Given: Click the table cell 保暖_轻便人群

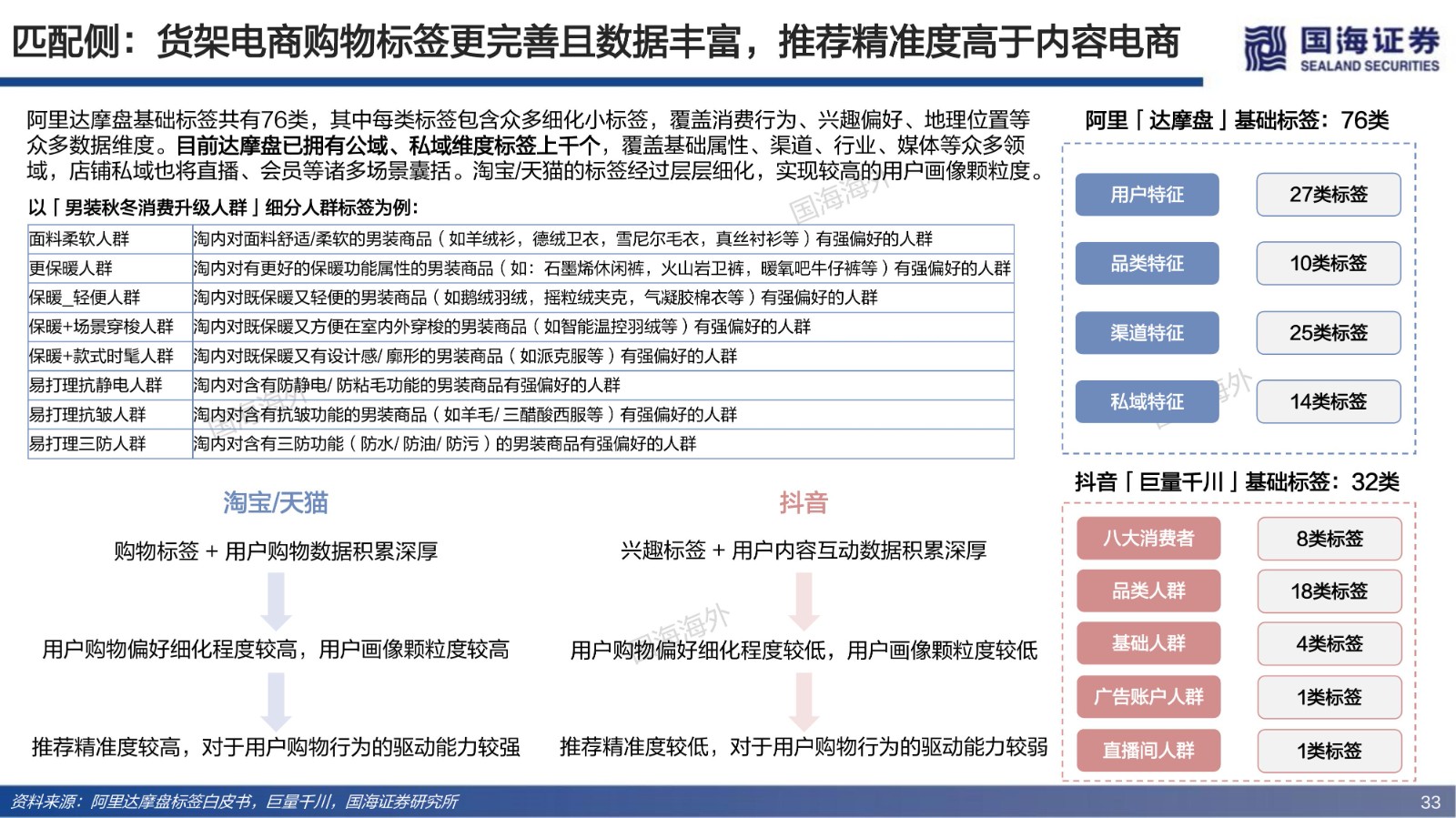Looking at the screenshot, I should click(x=110, y=298).
